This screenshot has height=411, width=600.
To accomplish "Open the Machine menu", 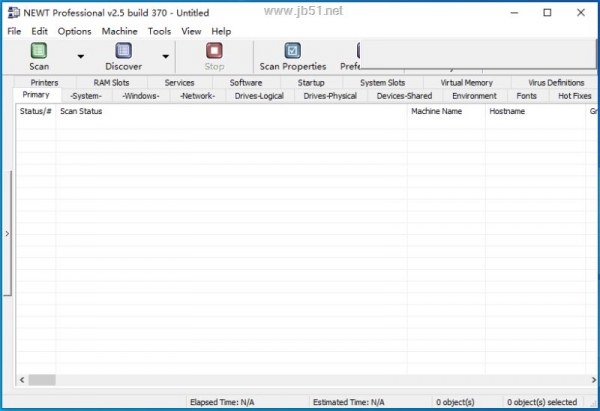I will [119, 31].
